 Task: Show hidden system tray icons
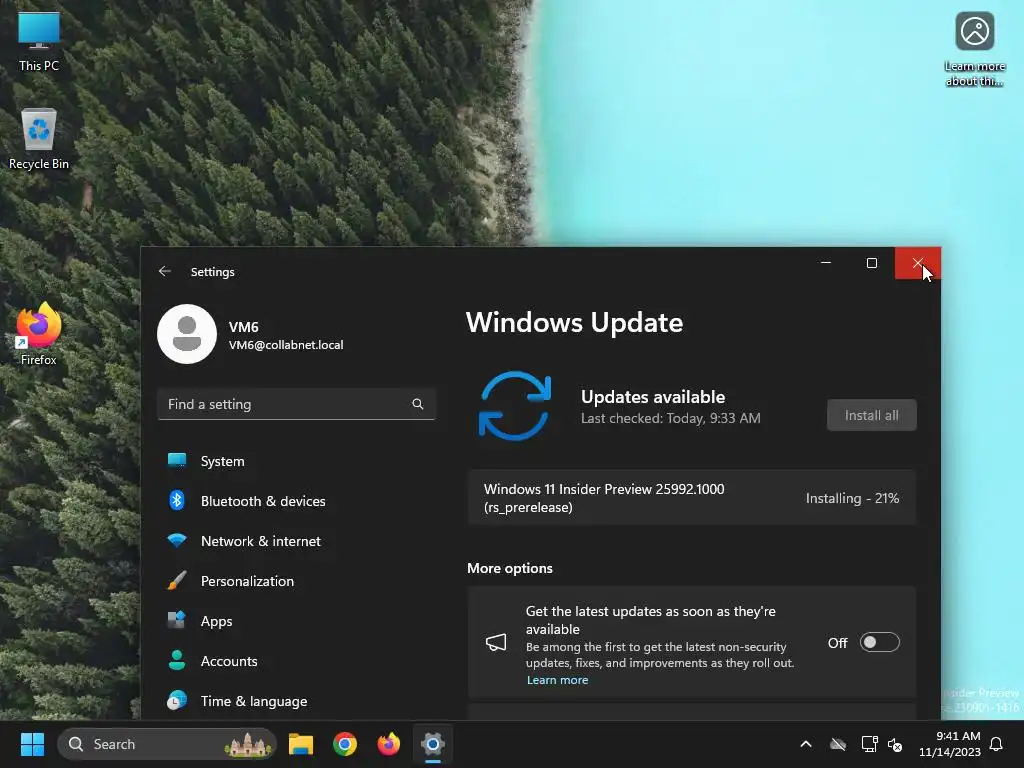coord(806,744)
